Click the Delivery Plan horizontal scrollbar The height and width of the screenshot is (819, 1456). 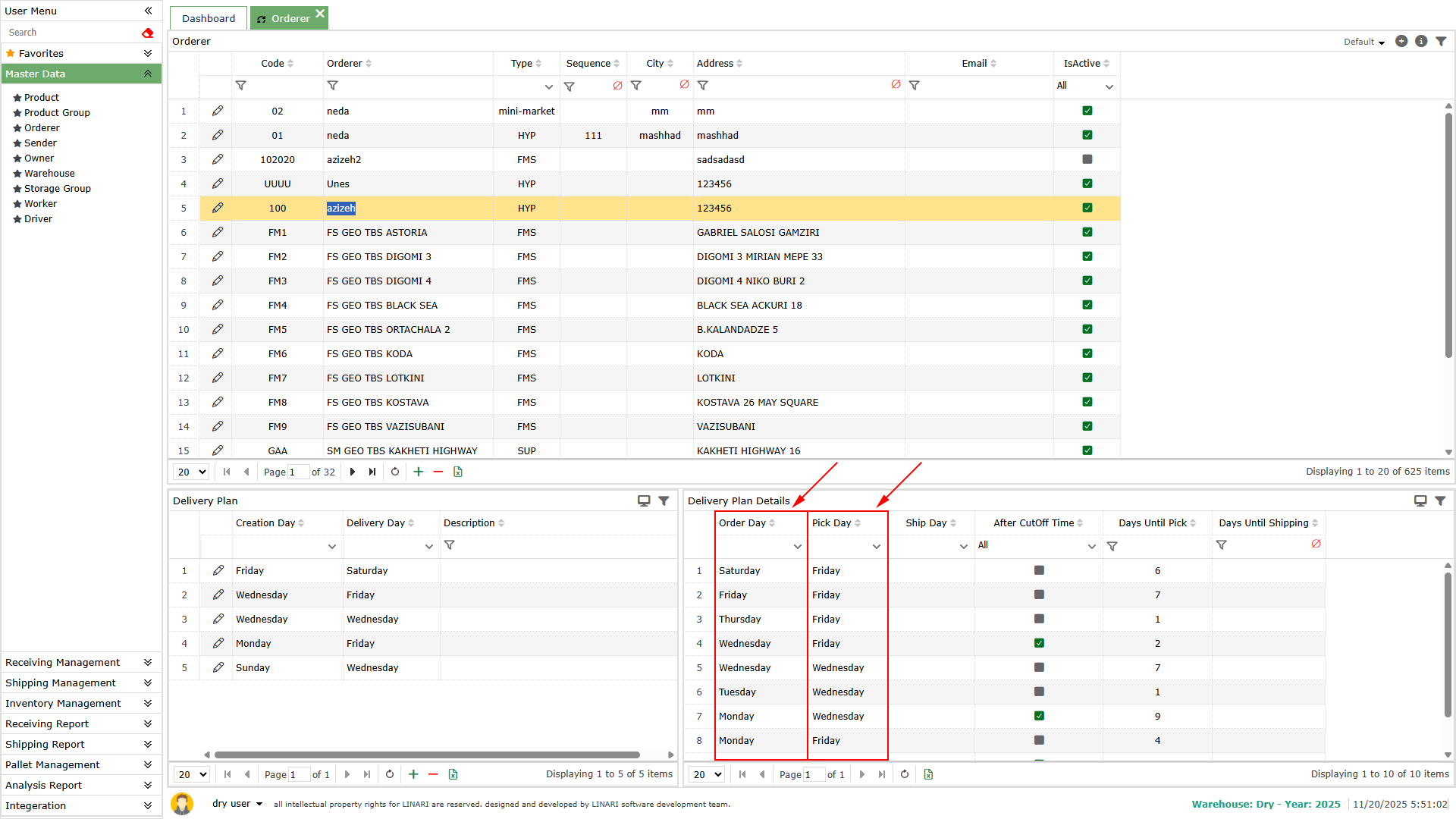427,755
